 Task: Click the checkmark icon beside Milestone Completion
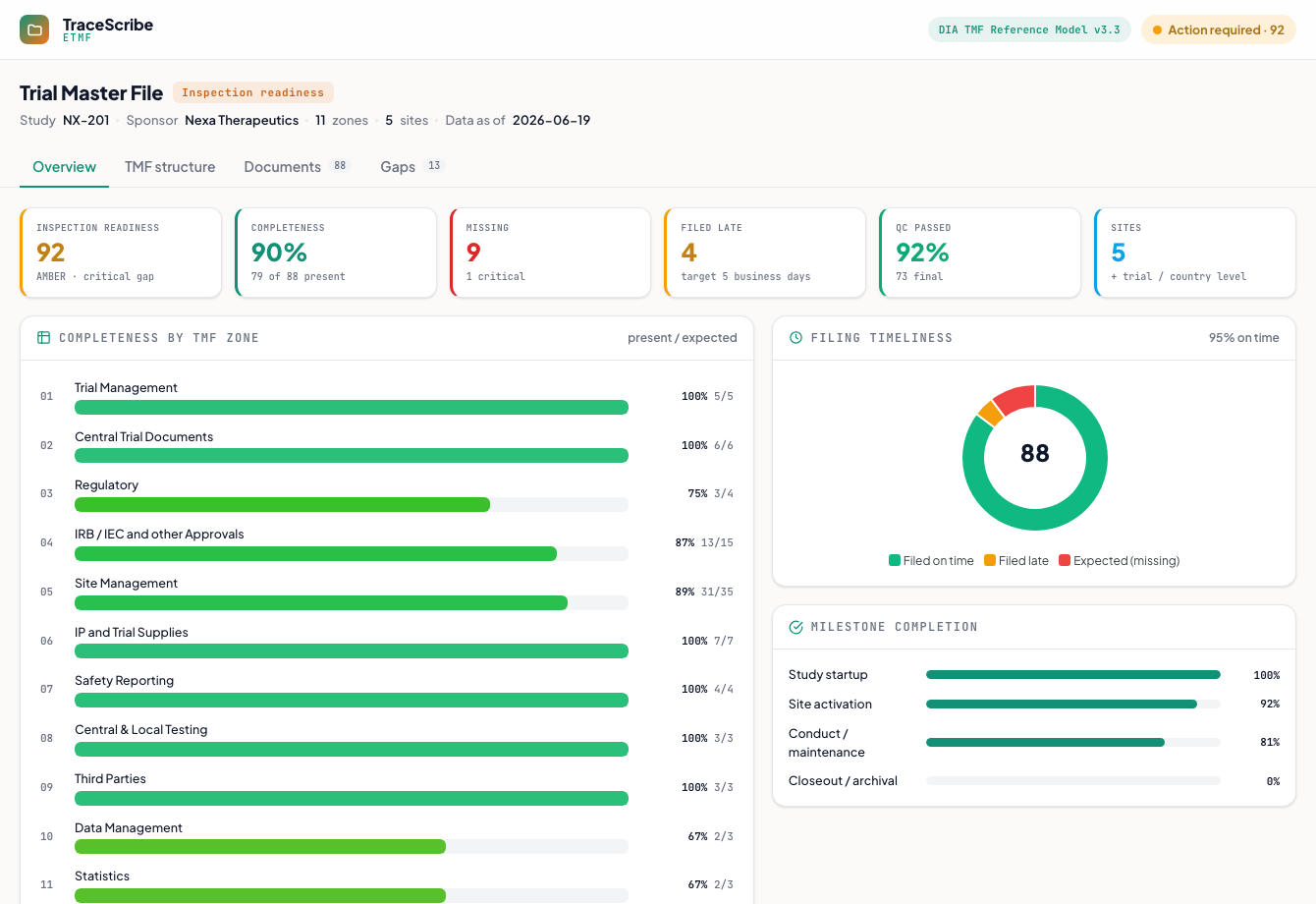point(795,627)
